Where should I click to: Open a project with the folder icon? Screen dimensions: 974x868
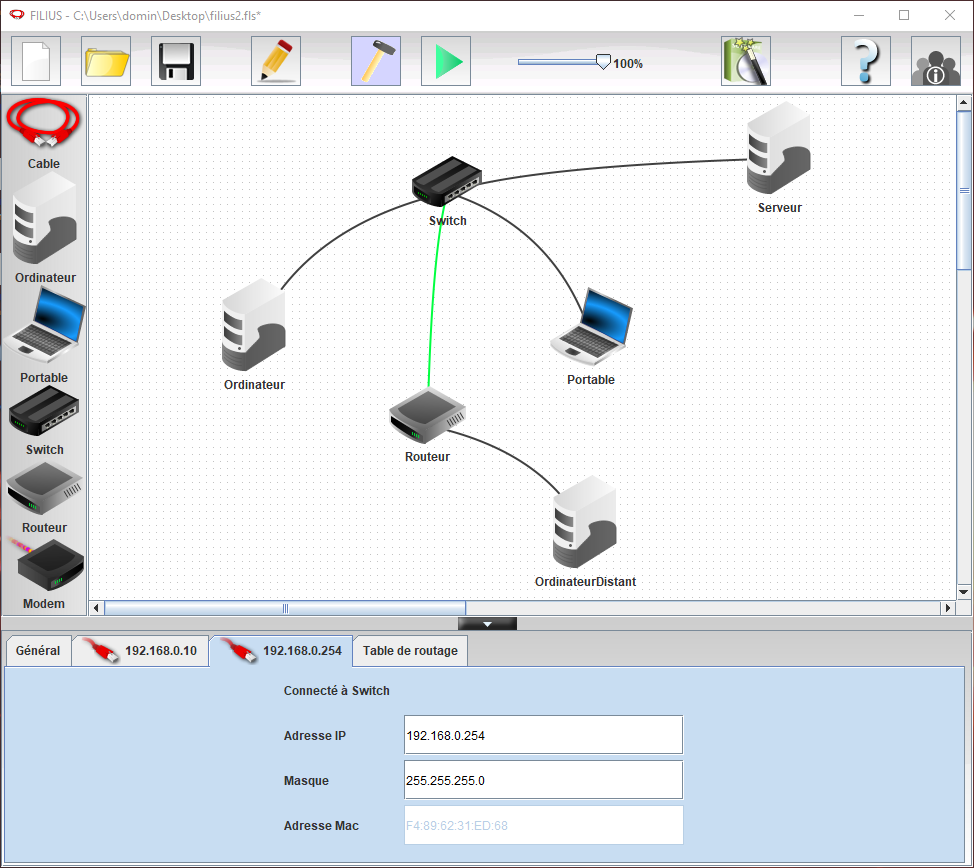106,61
